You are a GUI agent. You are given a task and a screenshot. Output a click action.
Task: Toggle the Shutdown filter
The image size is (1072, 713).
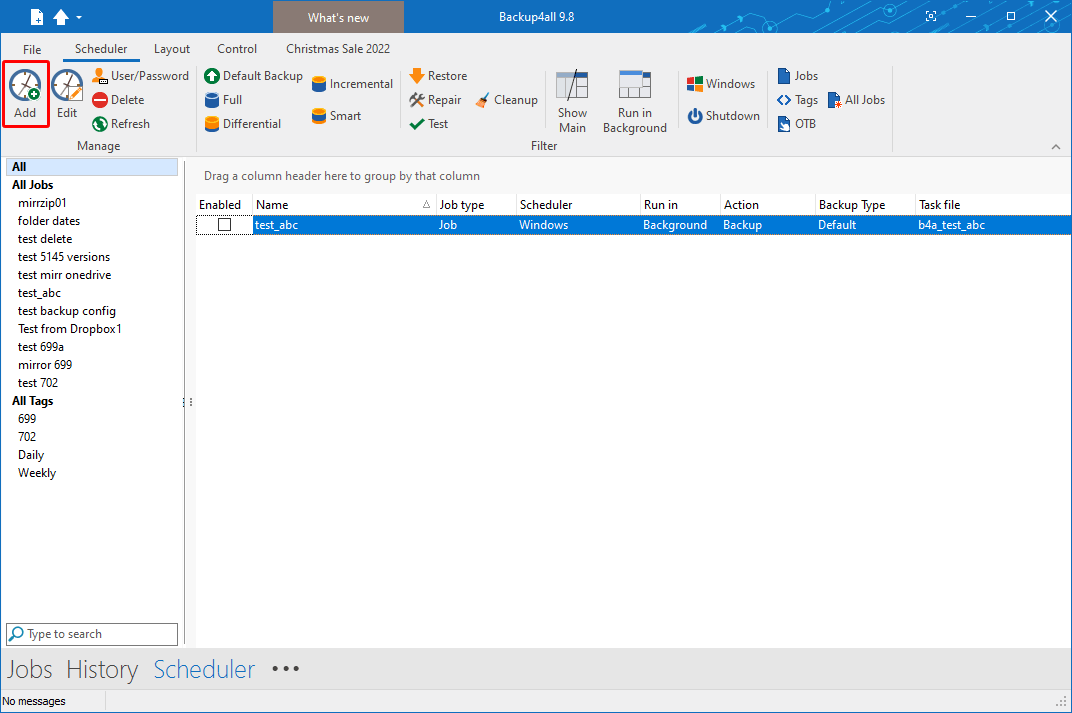722,115
